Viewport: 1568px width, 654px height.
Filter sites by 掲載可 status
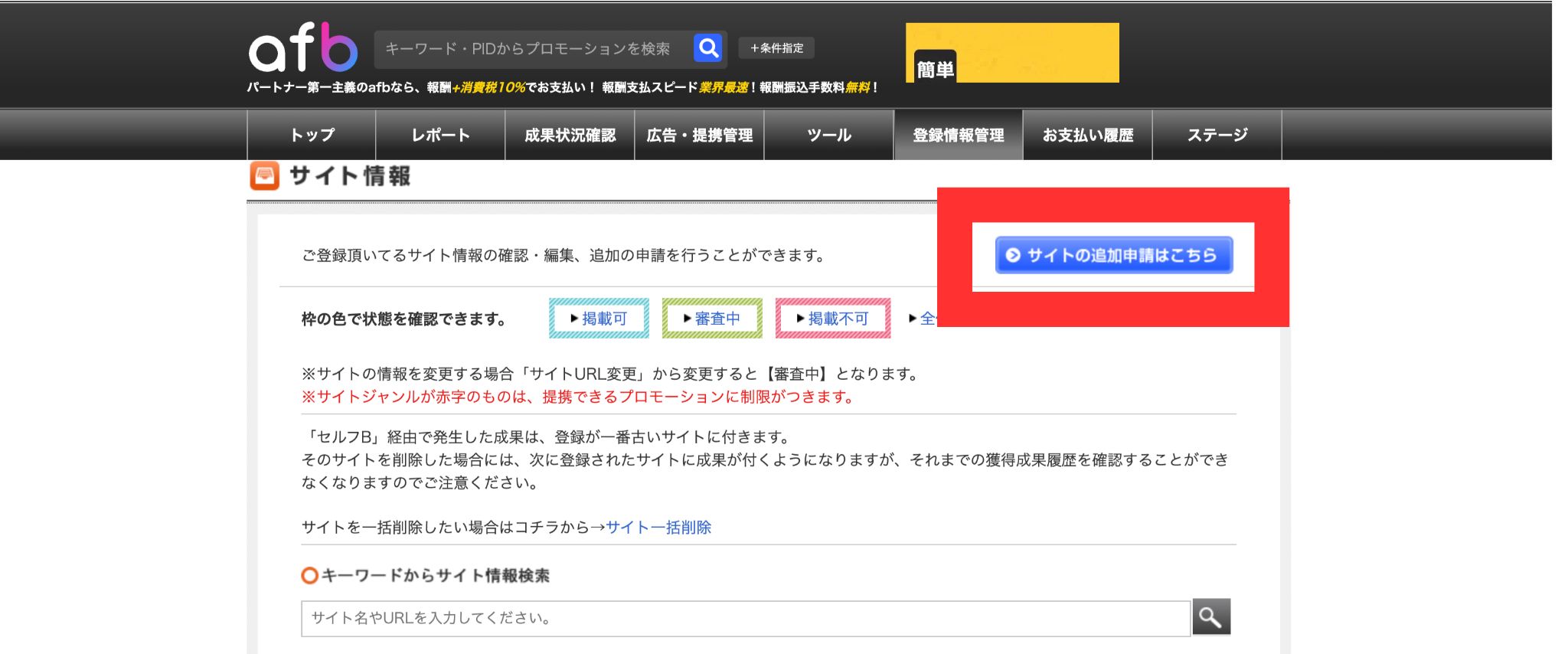pos(599,319)
